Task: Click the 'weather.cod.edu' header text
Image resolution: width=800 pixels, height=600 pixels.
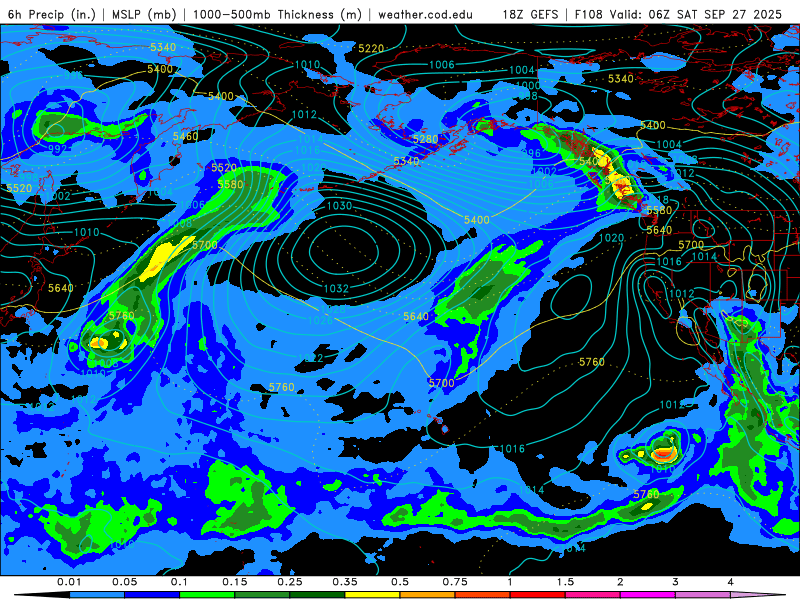Action: [x=425, y=14]
